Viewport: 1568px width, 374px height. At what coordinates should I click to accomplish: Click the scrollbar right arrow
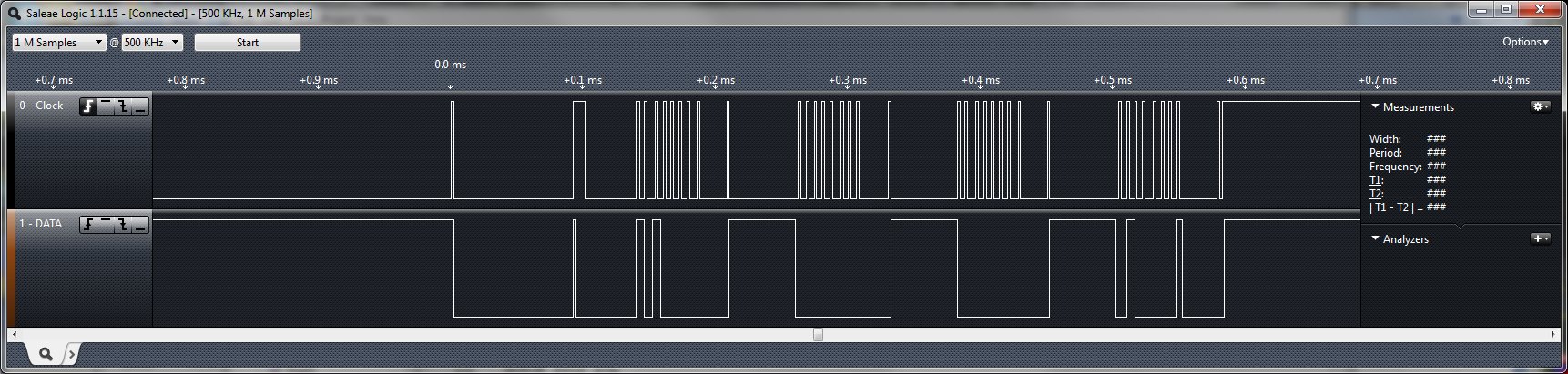click(x=1553, y=334)
